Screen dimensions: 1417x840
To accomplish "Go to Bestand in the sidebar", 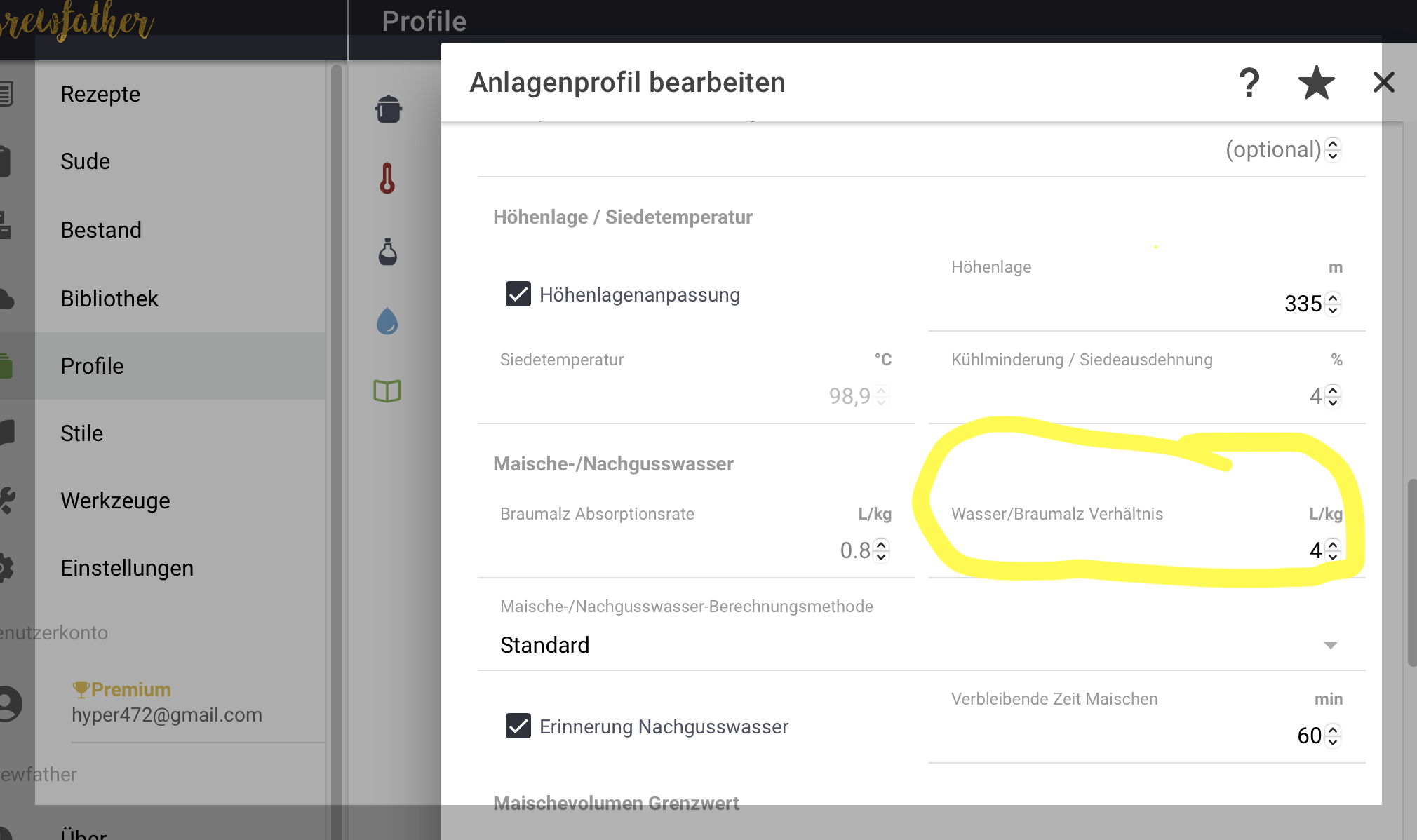I will tap(101, 230).
